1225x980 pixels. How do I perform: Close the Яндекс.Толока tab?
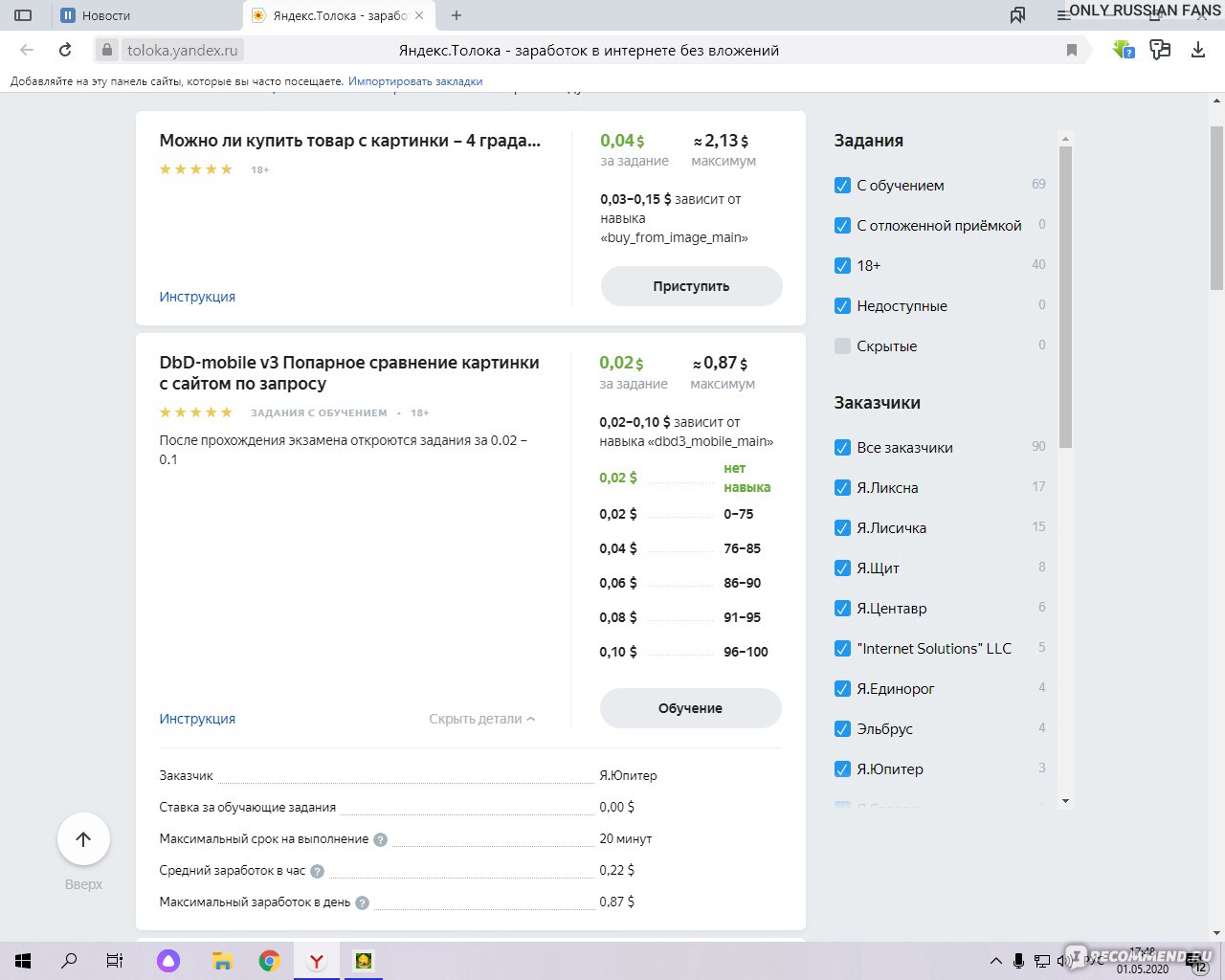click(x=419, y=15)
